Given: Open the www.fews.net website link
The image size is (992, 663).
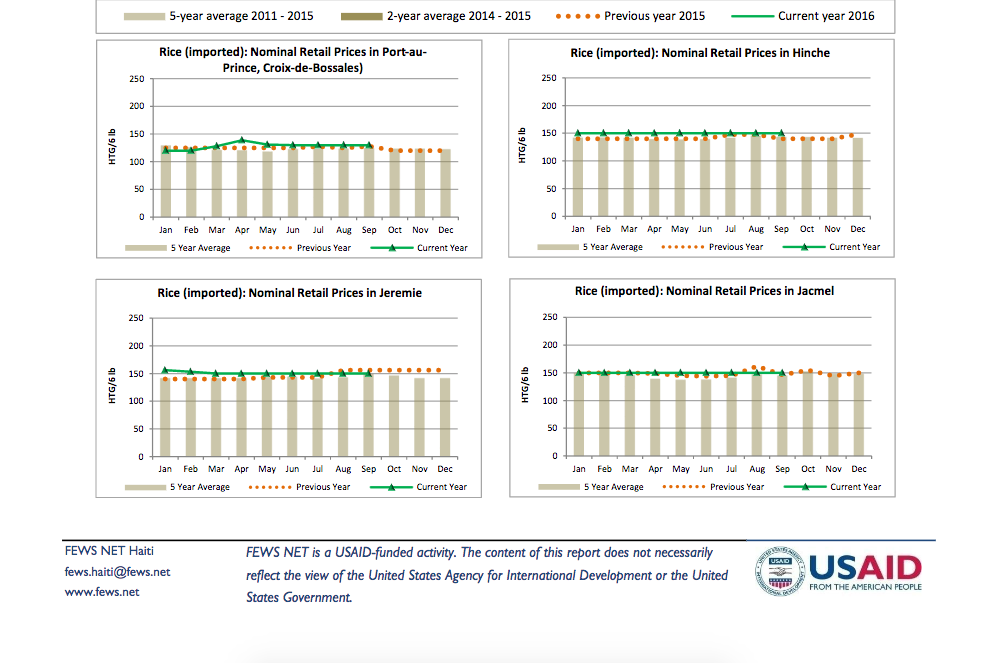Looking at the screenshot, I should click(x=101, y=592).
